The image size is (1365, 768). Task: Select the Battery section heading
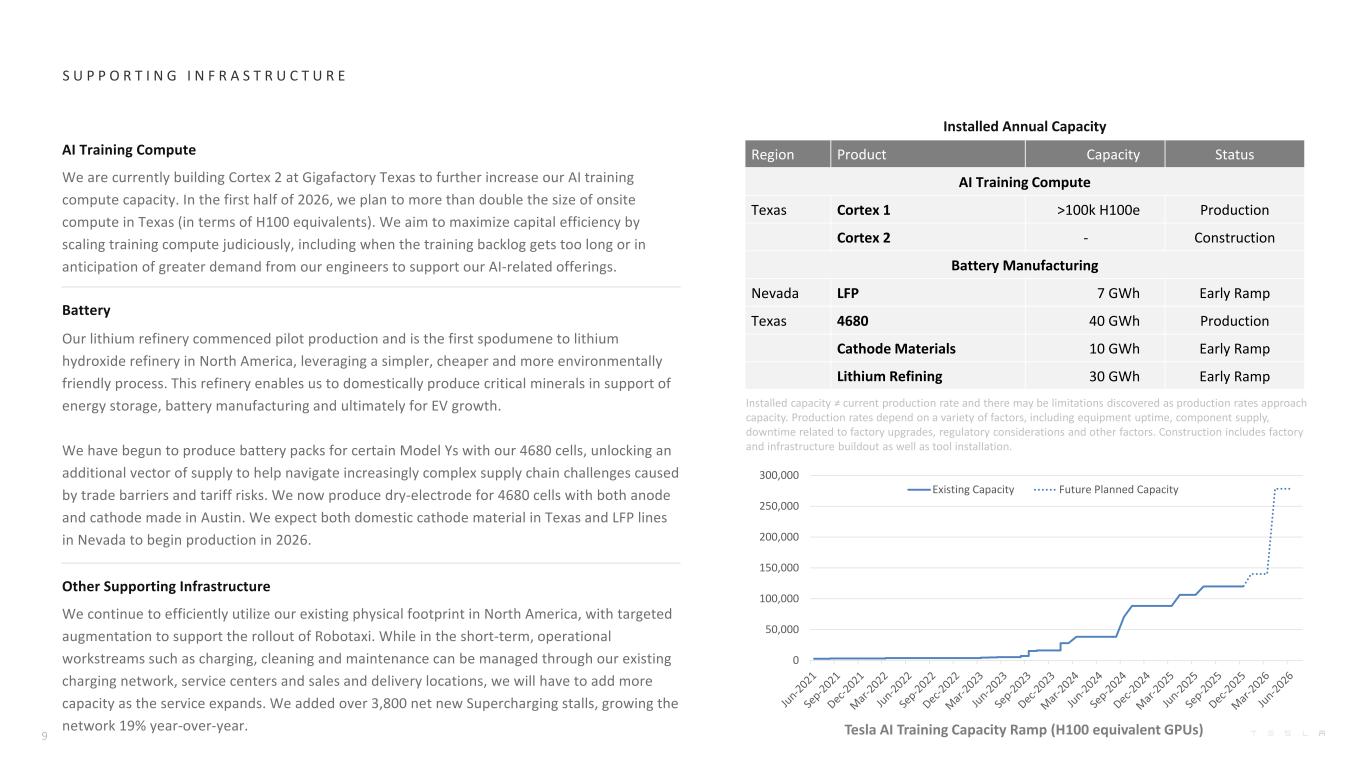coord(86,310)
